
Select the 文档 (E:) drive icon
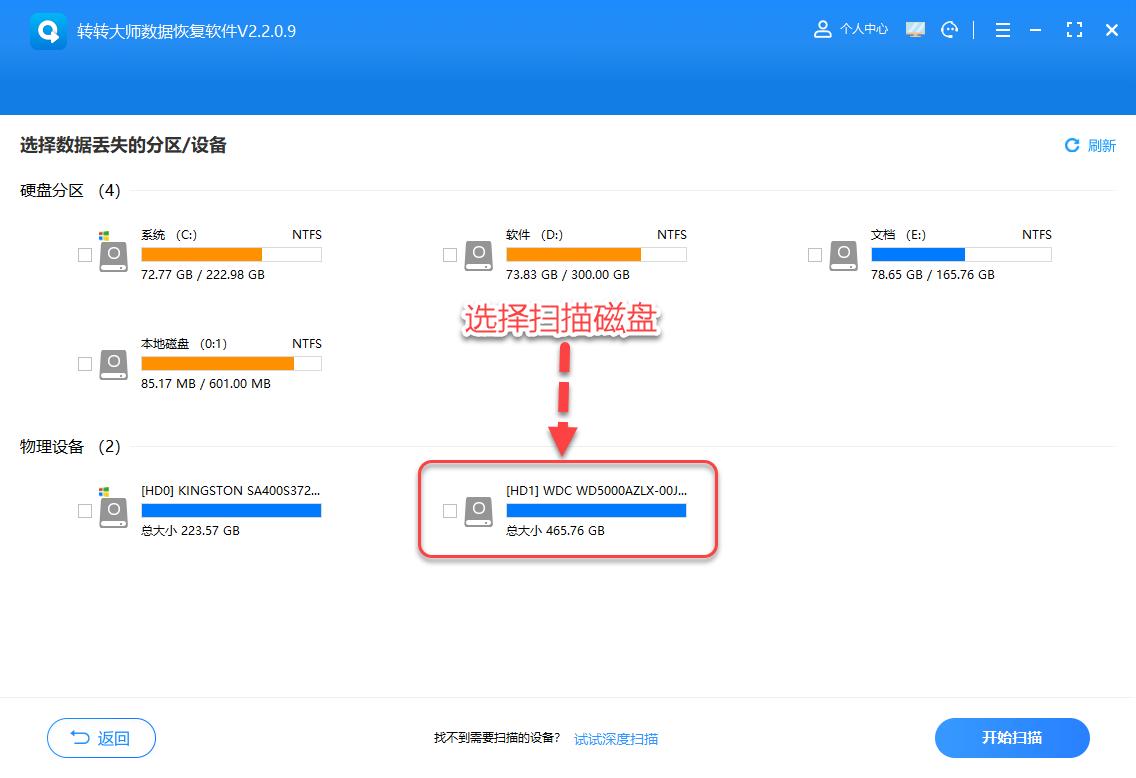843,255
